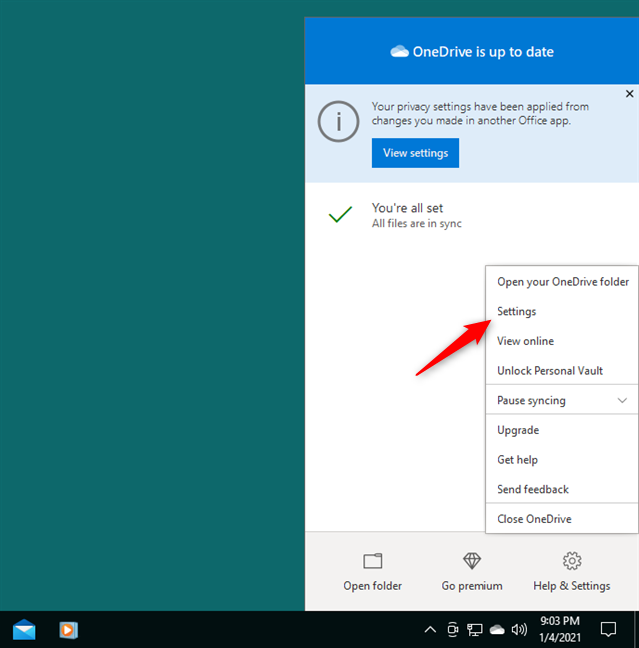The height and width of the screenshot is (648, 639).
Task: Launch the media player taskbar icon
Action: tap(68, 630)
